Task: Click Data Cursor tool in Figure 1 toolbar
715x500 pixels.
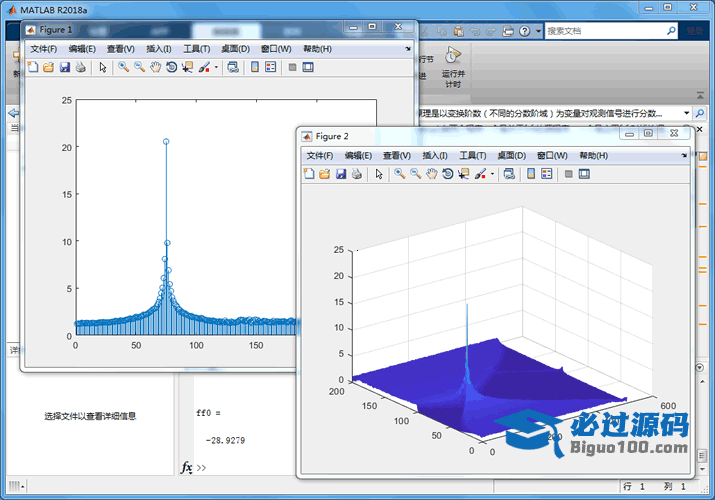Action: coord(187,68)
